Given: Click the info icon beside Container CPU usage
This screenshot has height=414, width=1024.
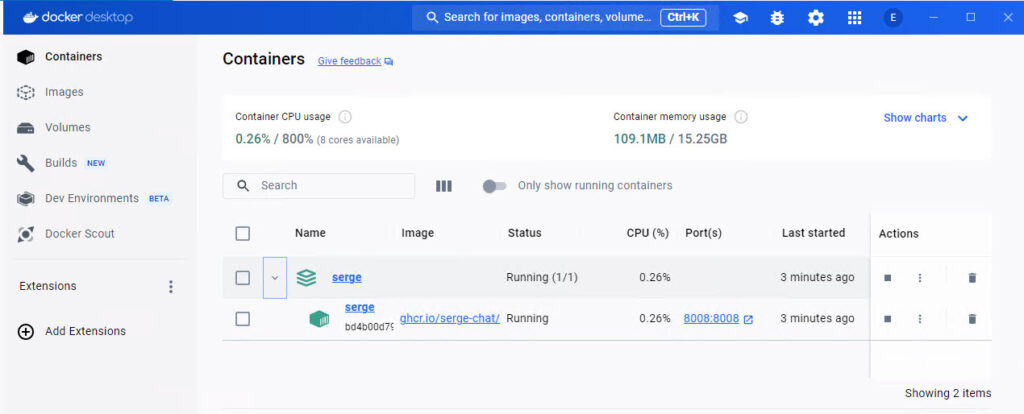Looking at the screenshot, I should tap(345, 117).
